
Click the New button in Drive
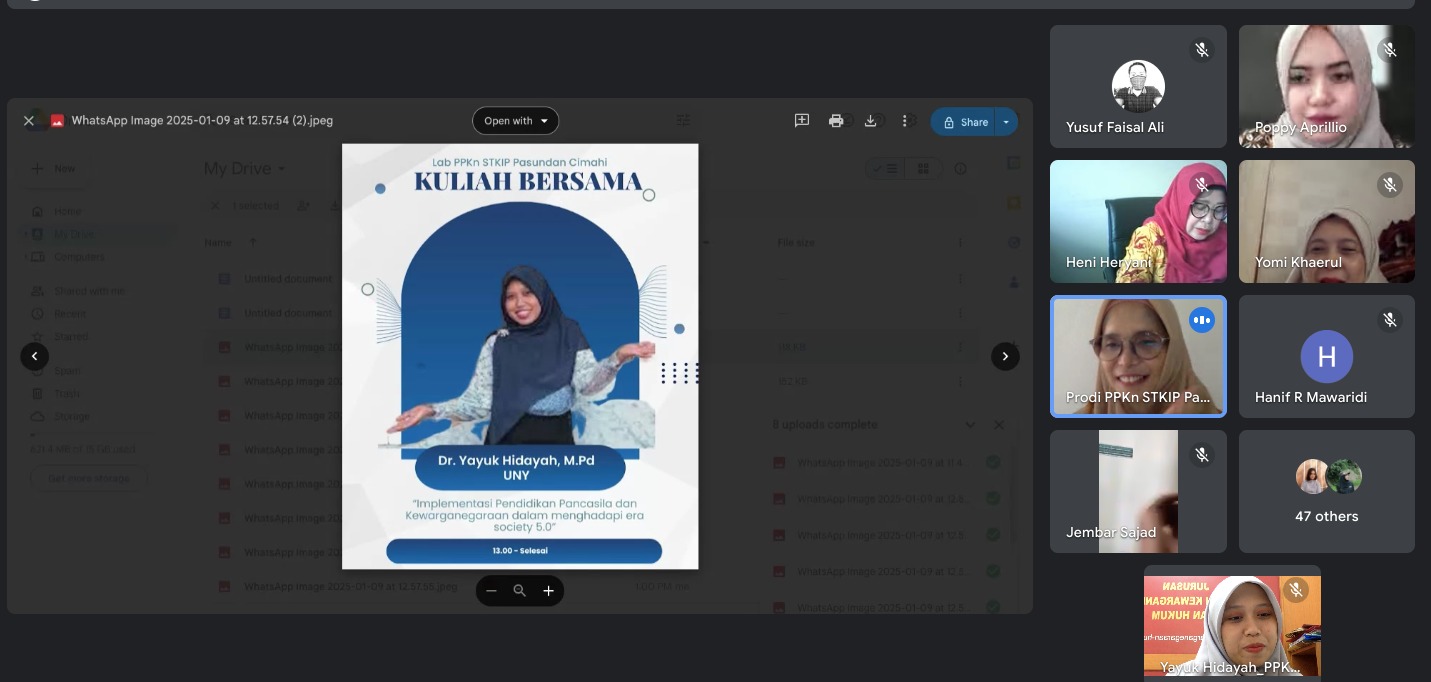54,169
